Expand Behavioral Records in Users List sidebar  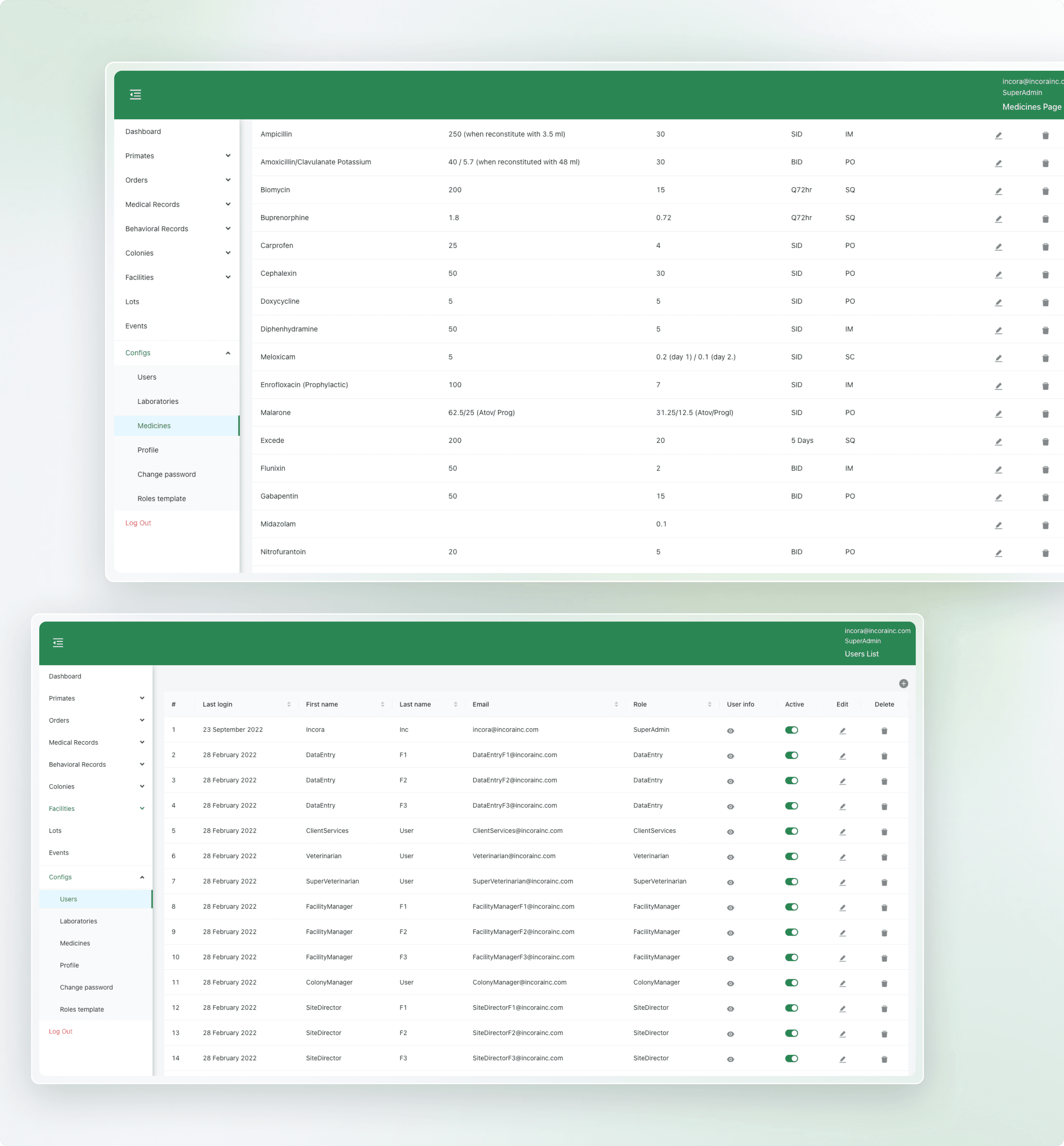96,765
